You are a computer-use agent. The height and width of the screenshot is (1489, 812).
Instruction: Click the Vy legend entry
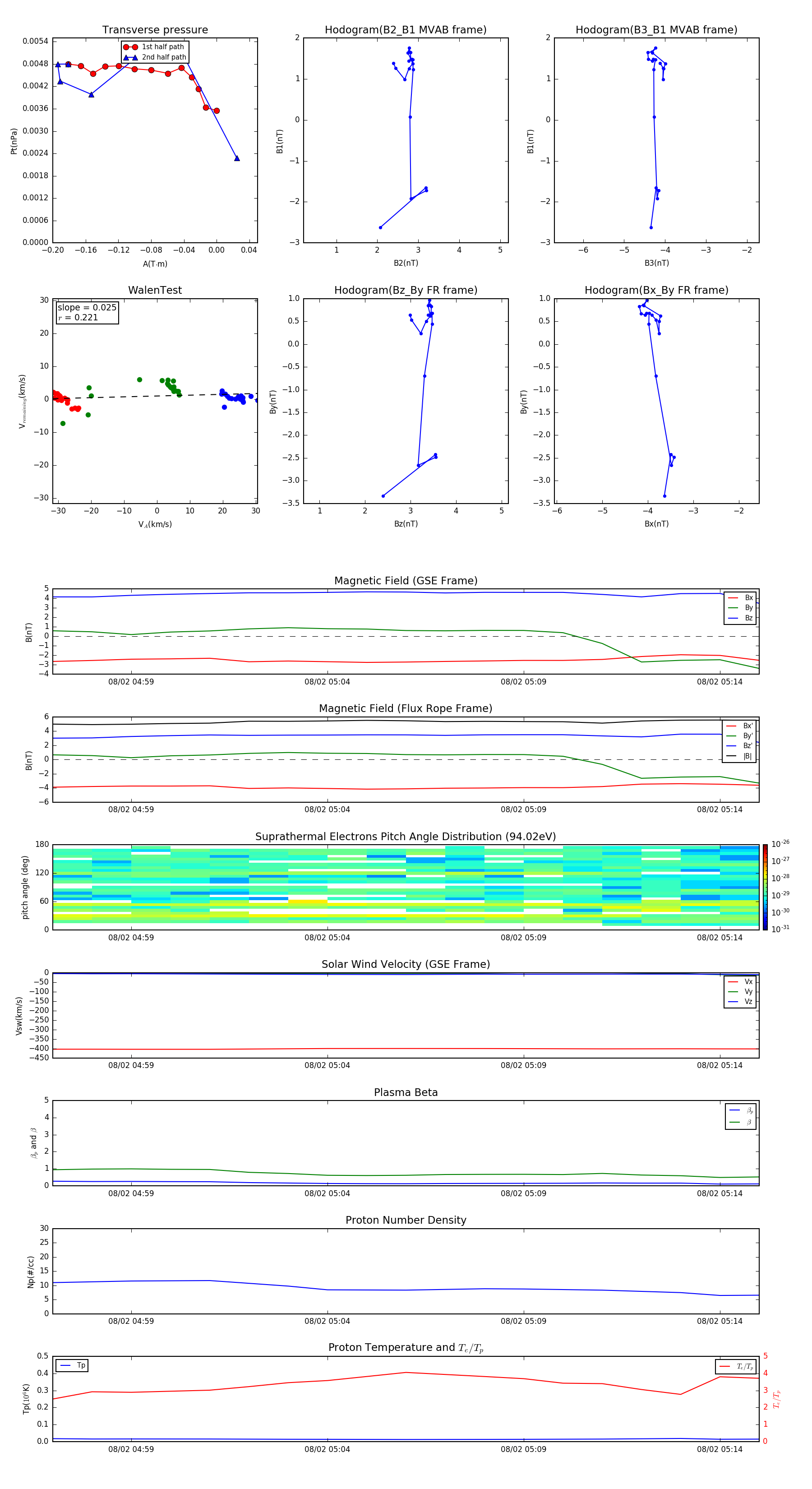pos(740,991)
